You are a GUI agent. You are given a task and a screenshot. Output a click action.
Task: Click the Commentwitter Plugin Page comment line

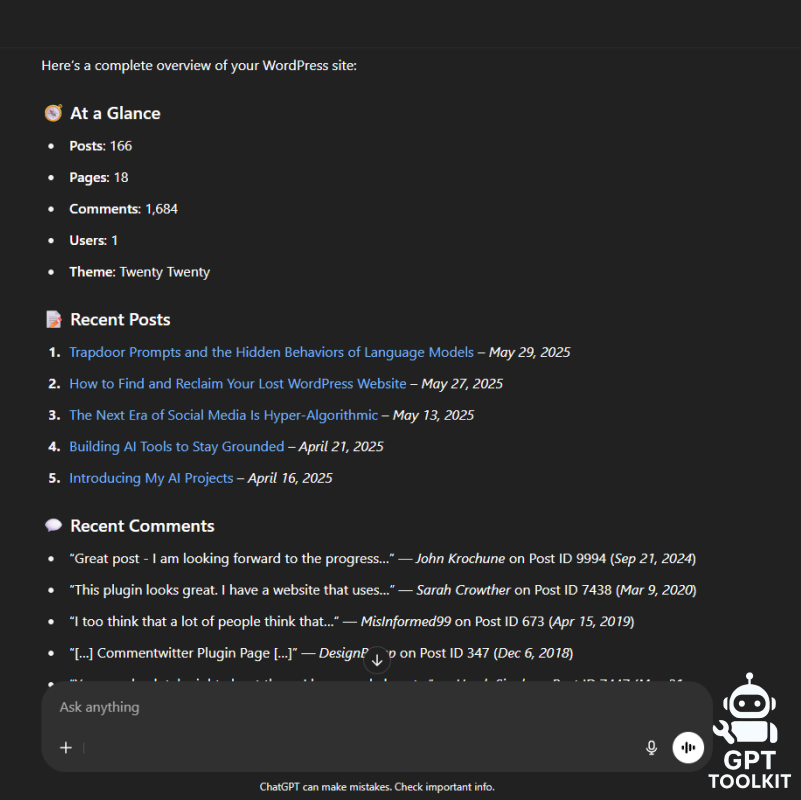[x=321, y=653]
